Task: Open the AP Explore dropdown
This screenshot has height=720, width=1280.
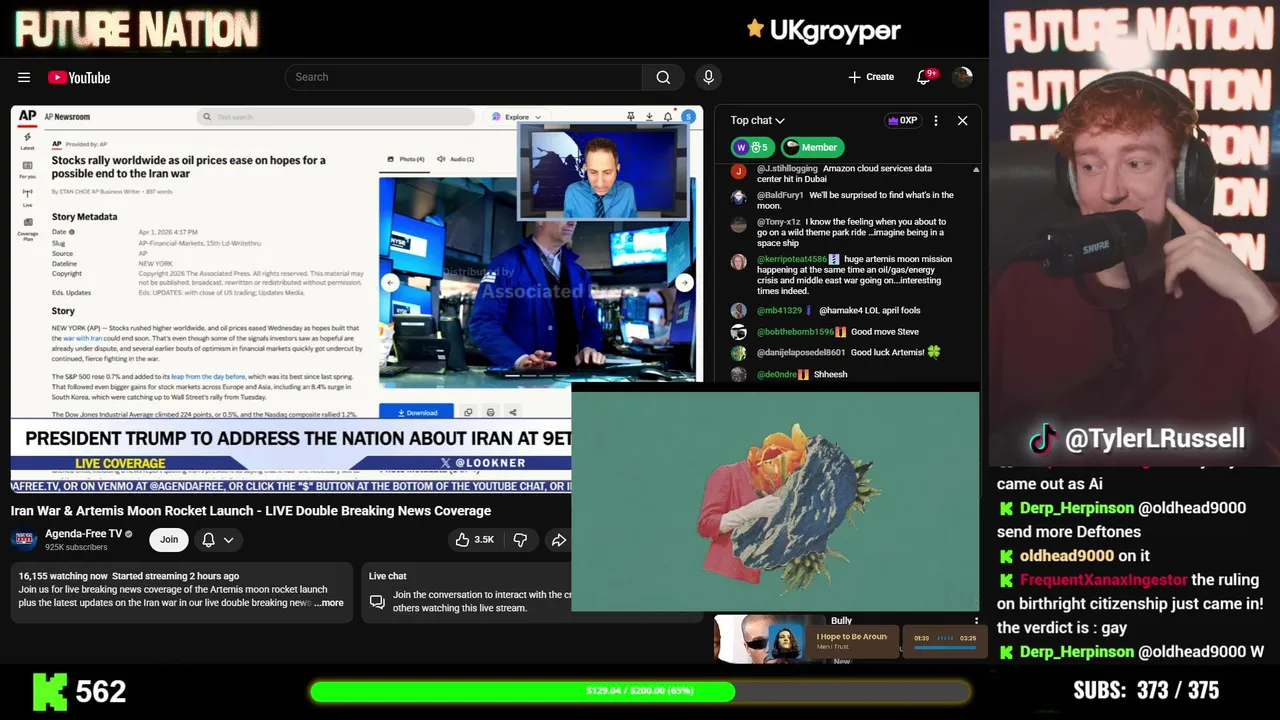Action: pyautogui.click(x=517, y=117)
